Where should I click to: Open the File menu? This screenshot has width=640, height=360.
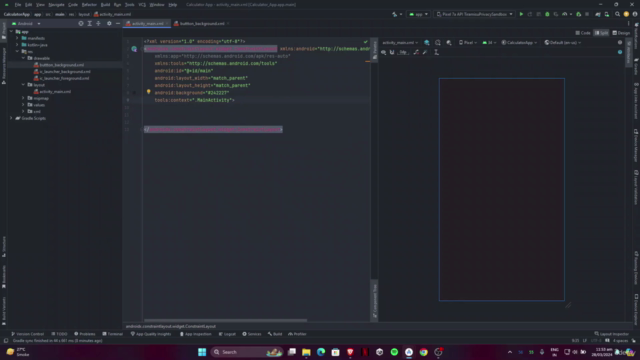[18, 4]
